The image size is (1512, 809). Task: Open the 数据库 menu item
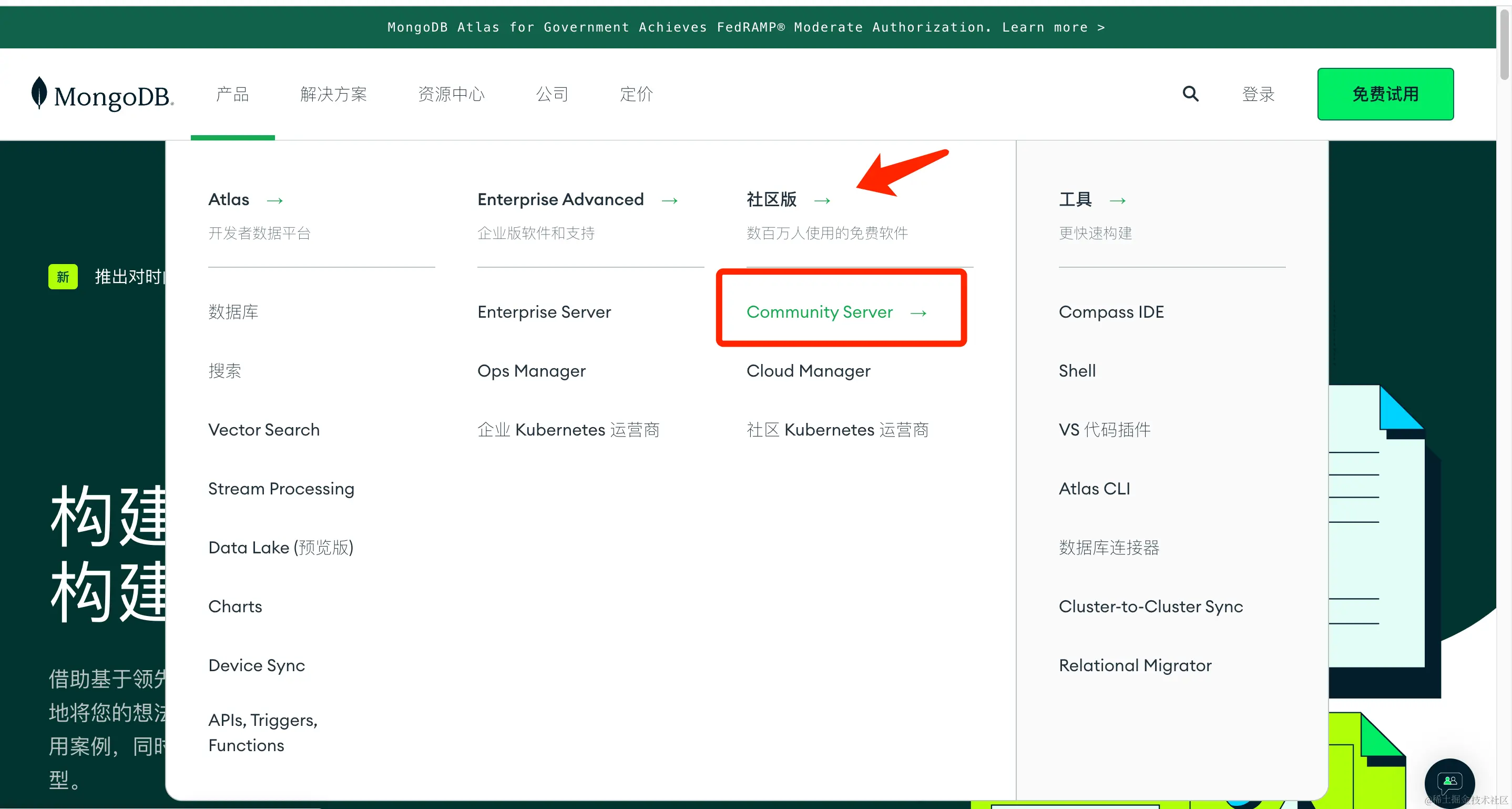point(233,312)
